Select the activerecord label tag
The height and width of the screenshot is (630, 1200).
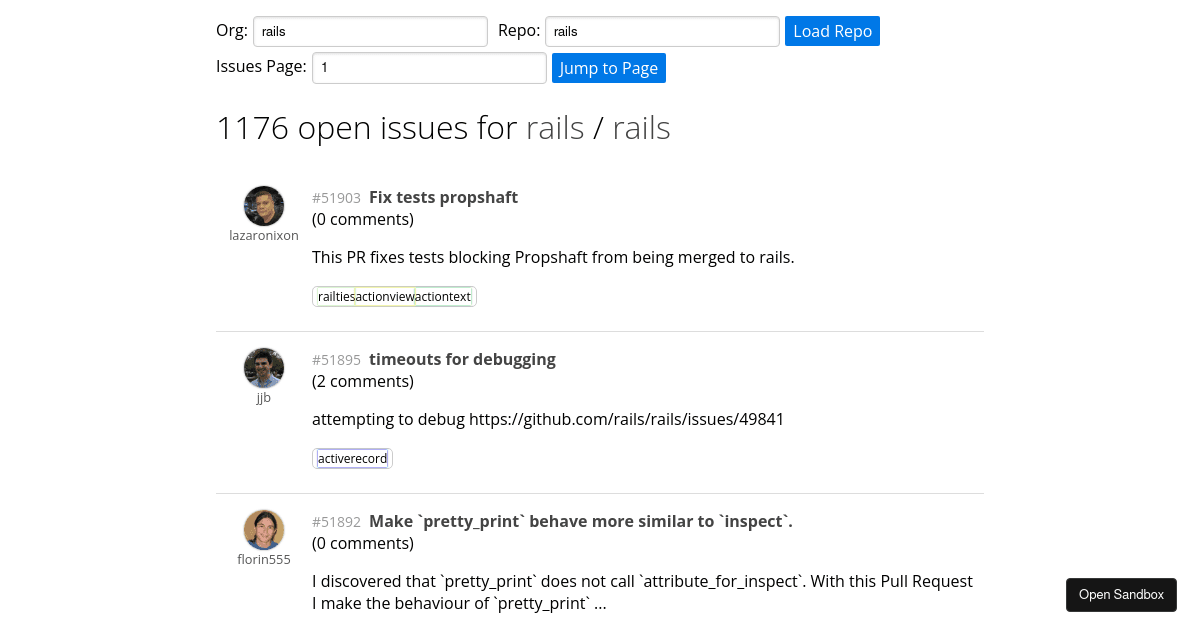point(351,458)
